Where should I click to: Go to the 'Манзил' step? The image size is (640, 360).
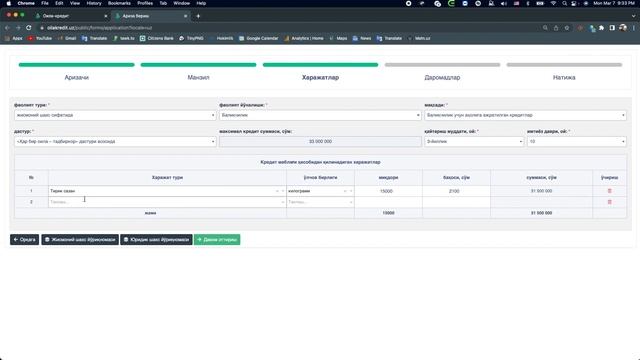tap(198, 78)
